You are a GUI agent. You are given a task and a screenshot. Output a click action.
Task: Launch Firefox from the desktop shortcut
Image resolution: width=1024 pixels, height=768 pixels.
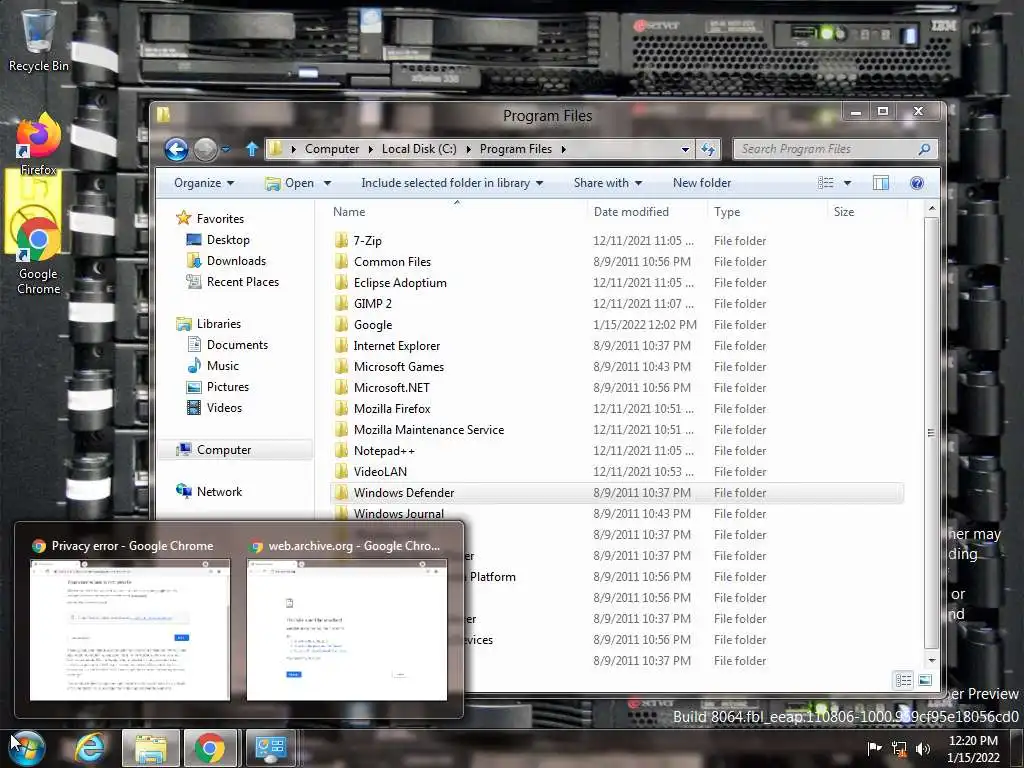pyautogui.click(x=38, y=145)
